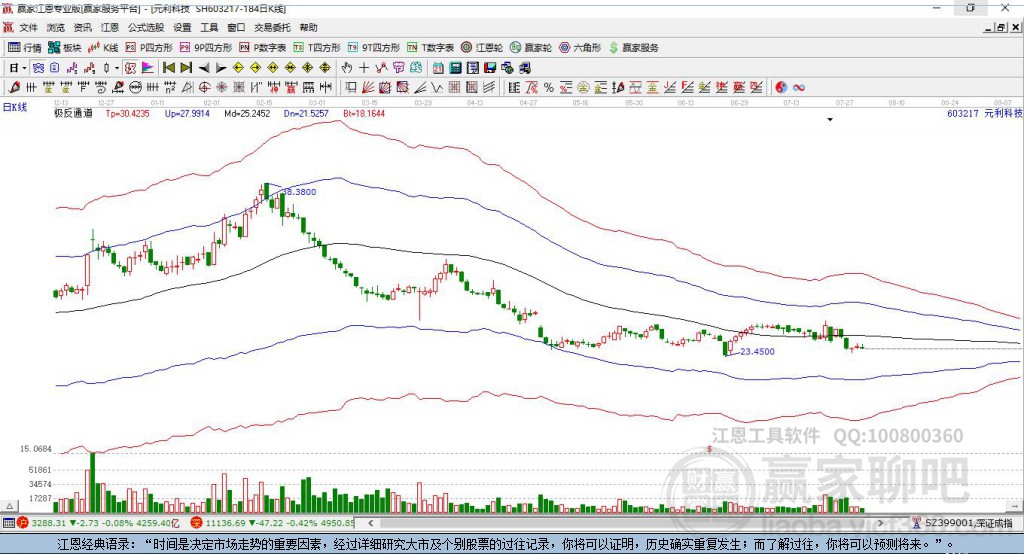Click the Up=27.9914 value
Screen dimensions: 1024x554
coord(187,113)
